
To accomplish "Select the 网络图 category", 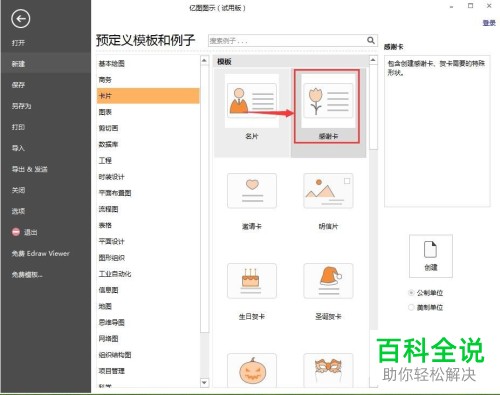I will [108, 339].
